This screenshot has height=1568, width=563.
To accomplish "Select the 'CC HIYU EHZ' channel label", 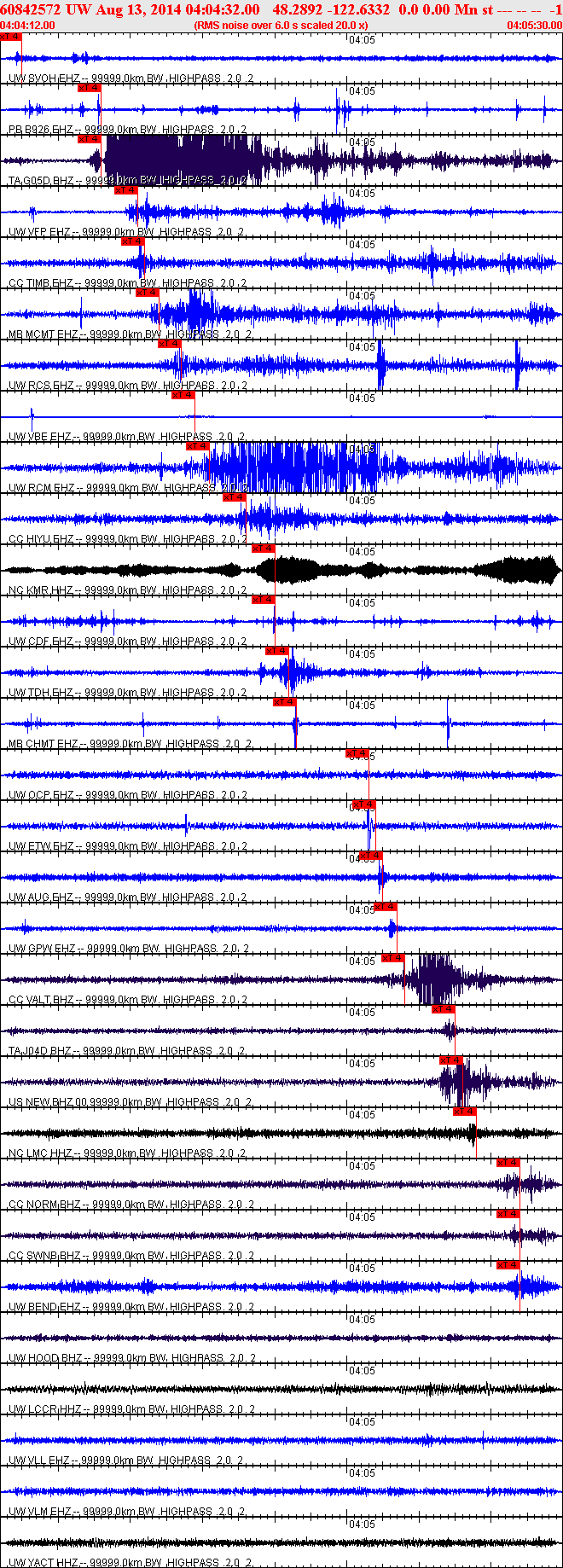I will (40, 539).
